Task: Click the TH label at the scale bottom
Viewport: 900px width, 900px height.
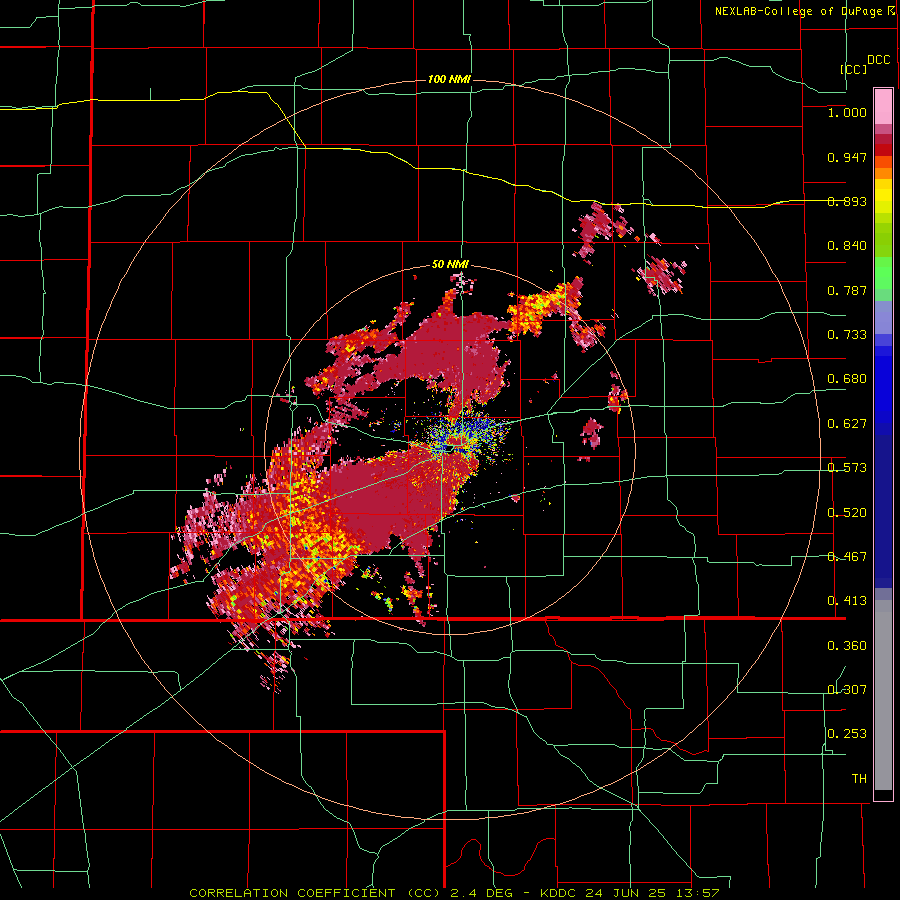Action: [x=859, y=779]
